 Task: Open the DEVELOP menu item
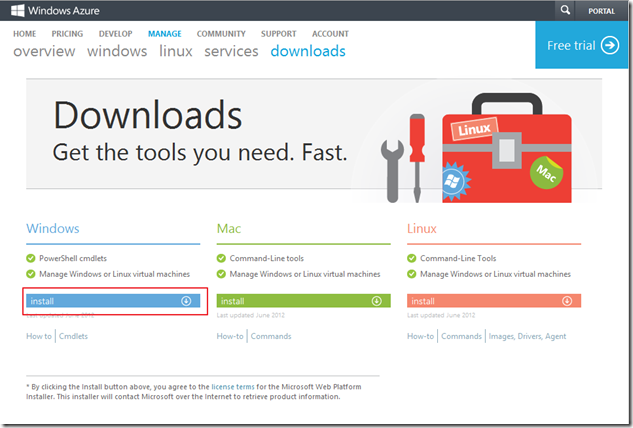[x=115, y=34]
